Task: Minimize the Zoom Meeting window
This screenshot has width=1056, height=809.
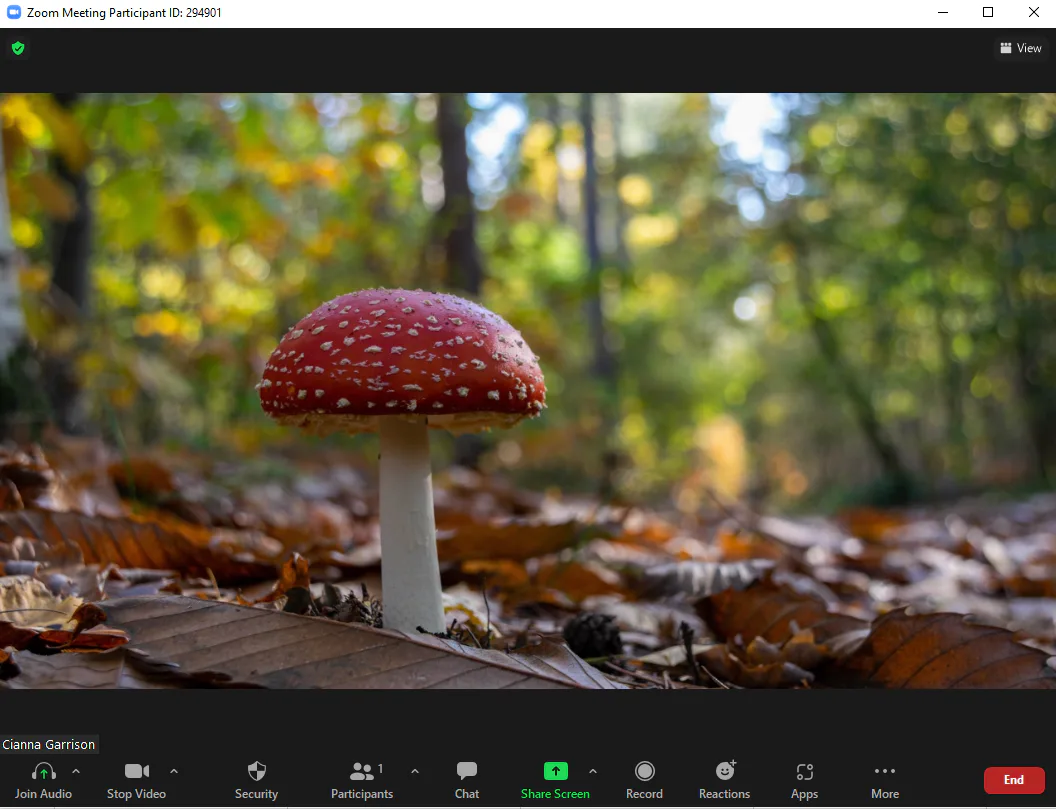Action: pos(943,12)
